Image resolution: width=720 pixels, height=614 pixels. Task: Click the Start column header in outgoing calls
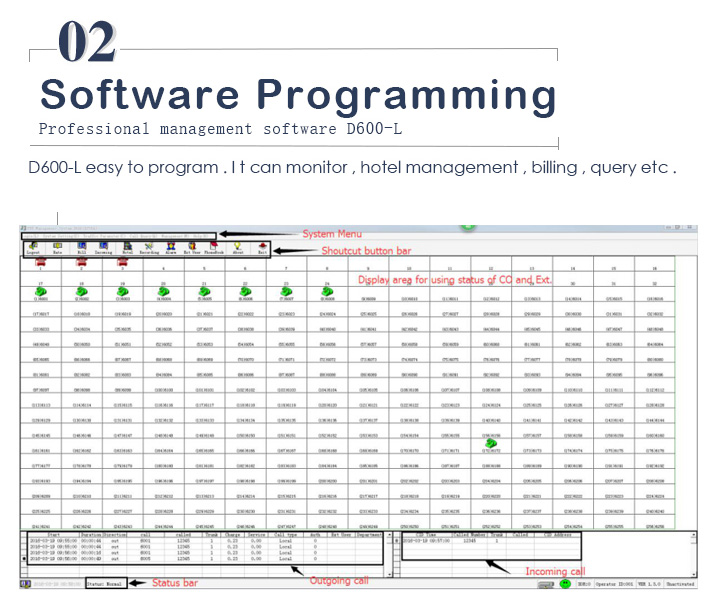pyautogui.click(x=53, y=535)
